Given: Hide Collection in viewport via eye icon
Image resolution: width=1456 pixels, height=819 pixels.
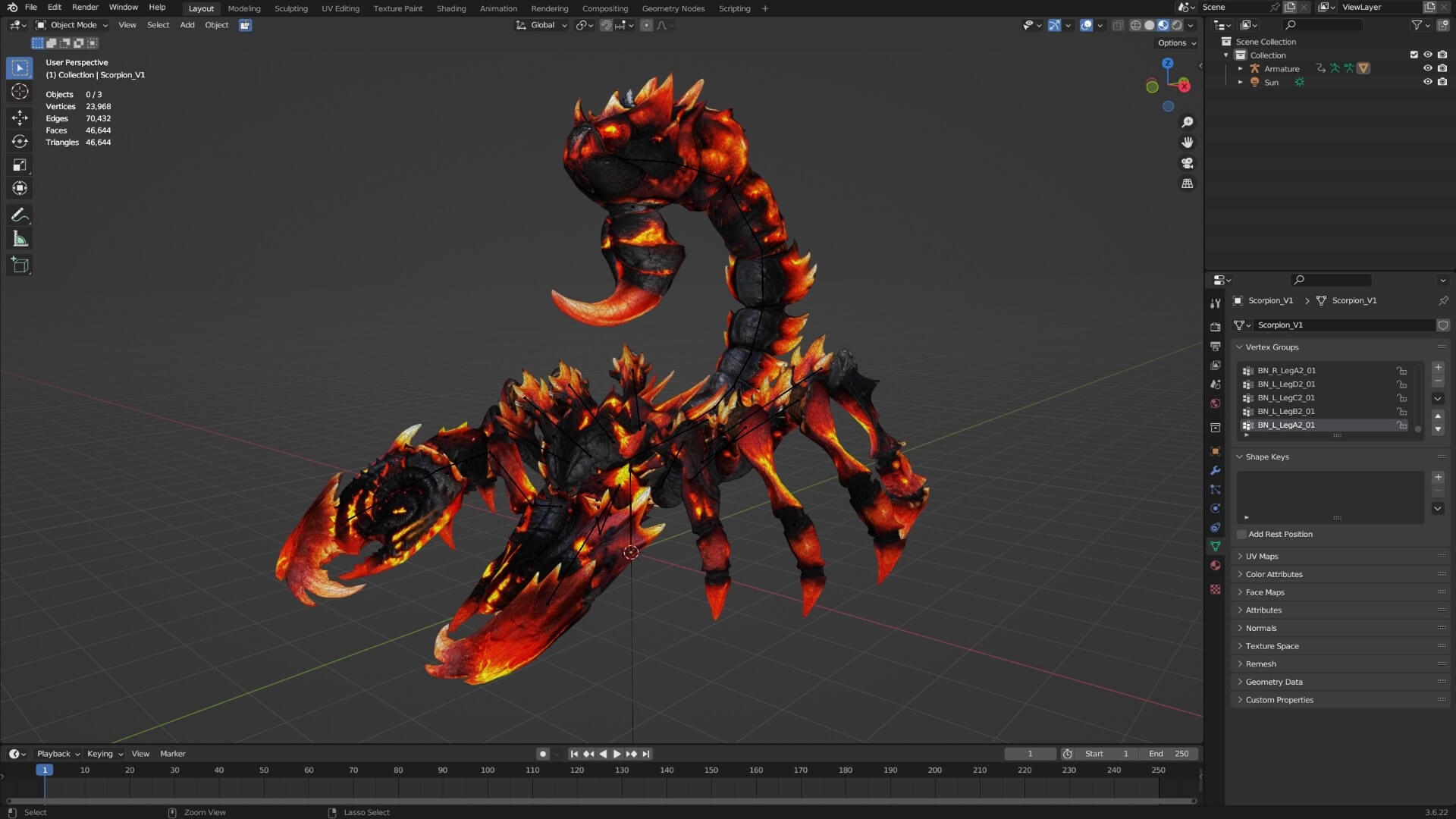Looking at the screenshot, I should (1427, 55).
